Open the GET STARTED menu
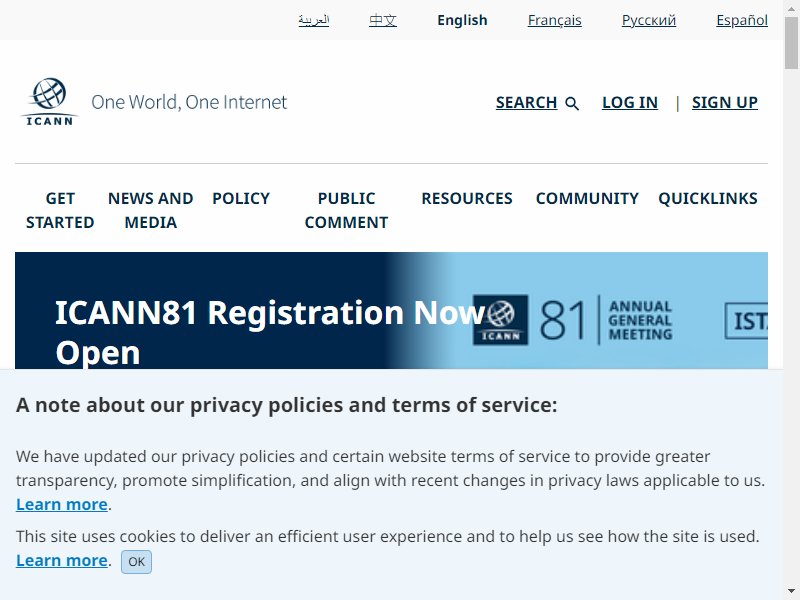This screenshot has width=800, height=600. click(60, 210)
